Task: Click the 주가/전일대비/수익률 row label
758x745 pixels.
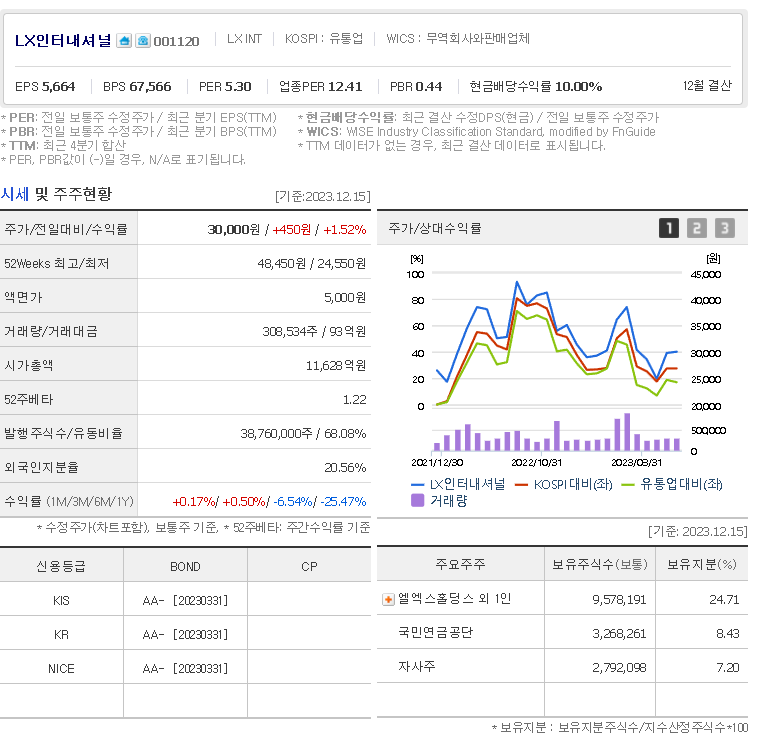Action: pyautogui.click(x=66, y=229)
